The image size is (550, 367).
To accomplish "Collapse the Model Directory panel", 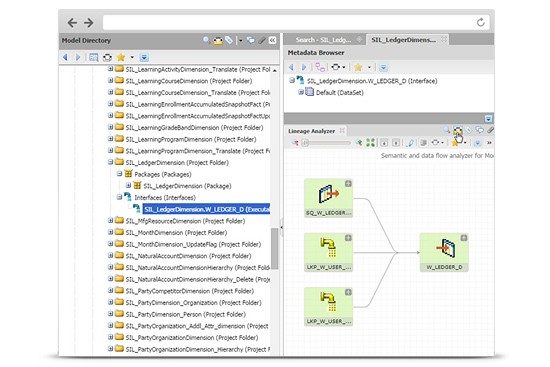I will tap(273, 40).
